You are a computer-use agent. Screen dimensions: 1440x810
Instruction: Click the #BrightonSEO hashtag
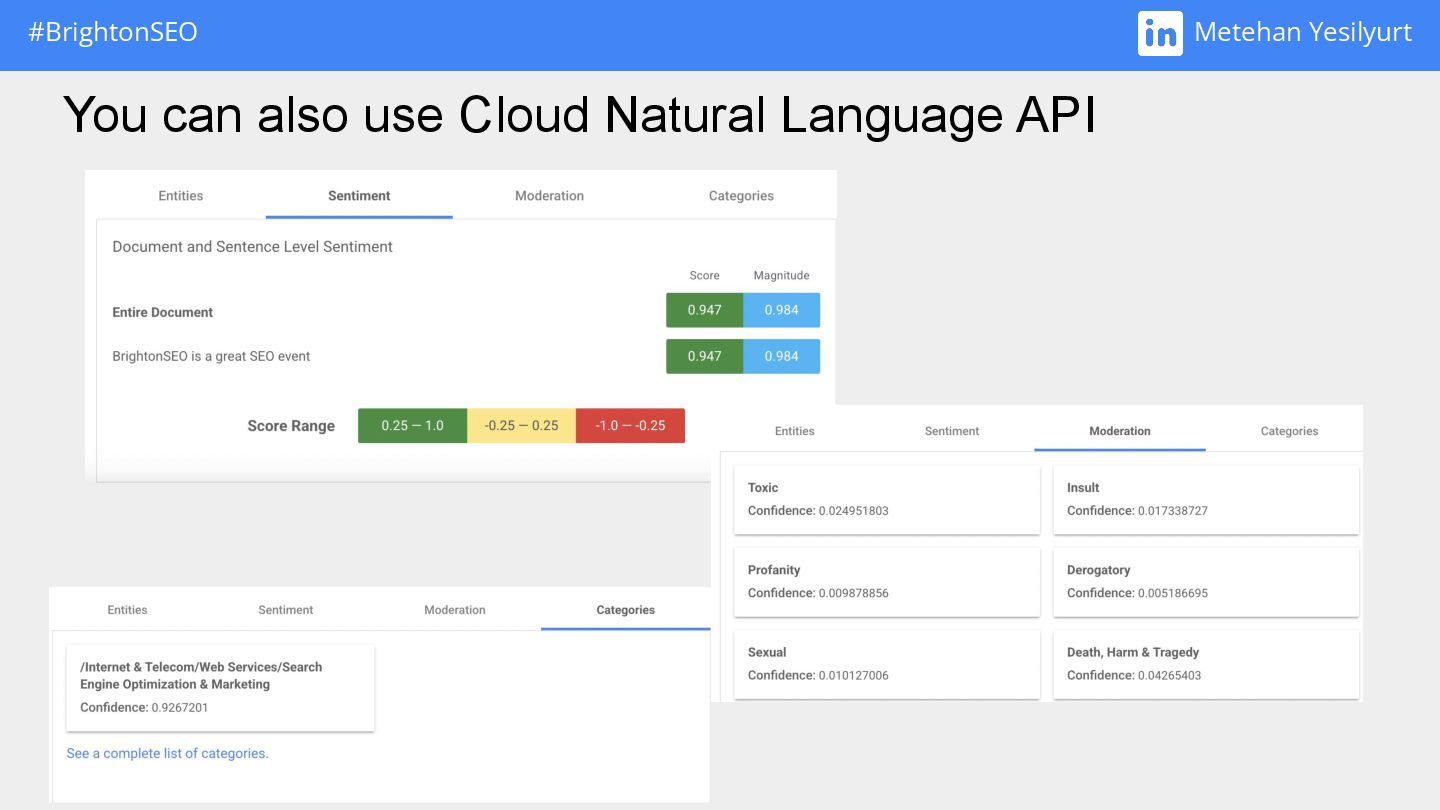pyautogui.click(x=113, y=32)
